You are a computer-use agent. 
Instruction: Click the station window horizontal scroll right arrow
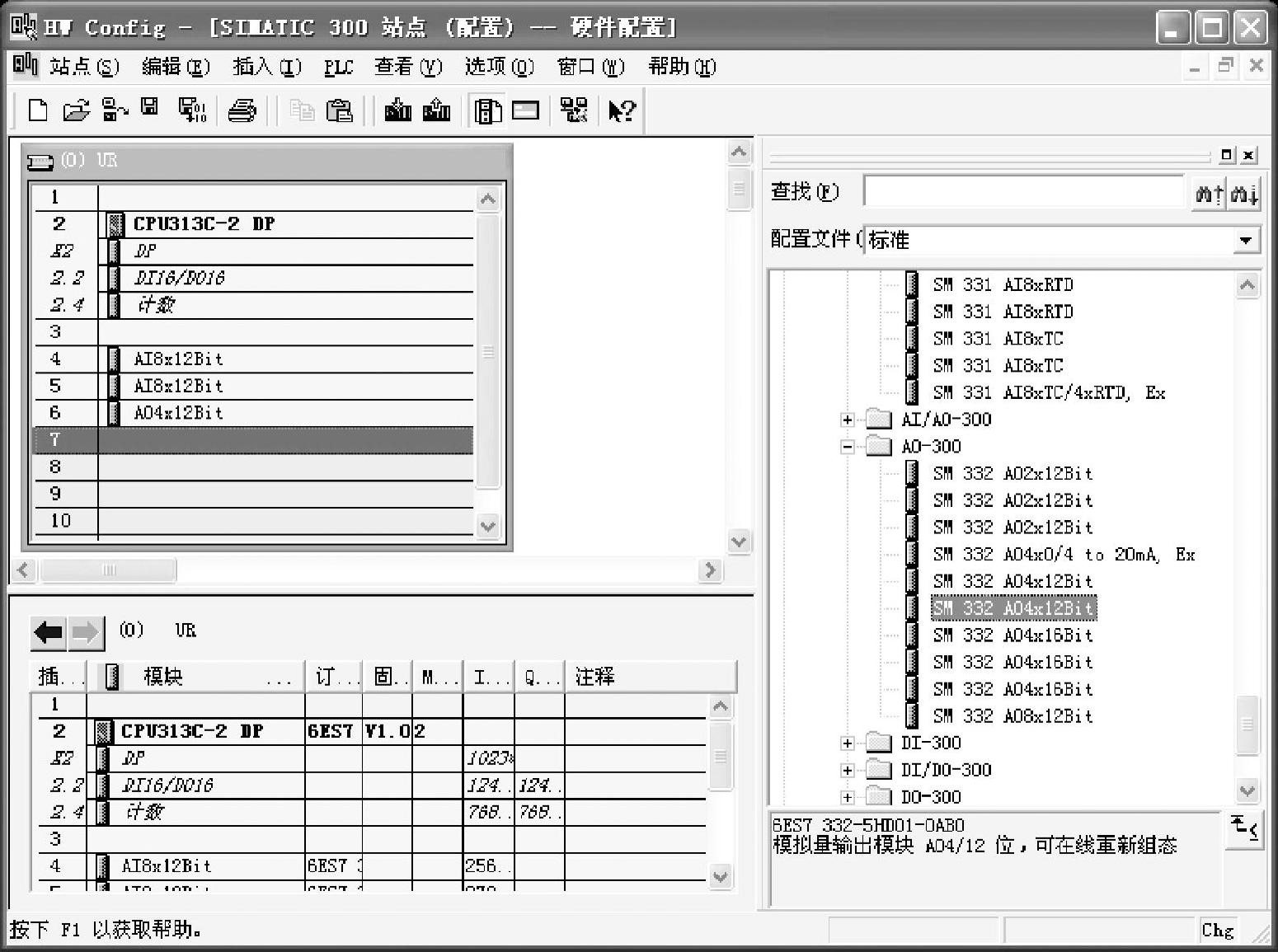(709, 570)
